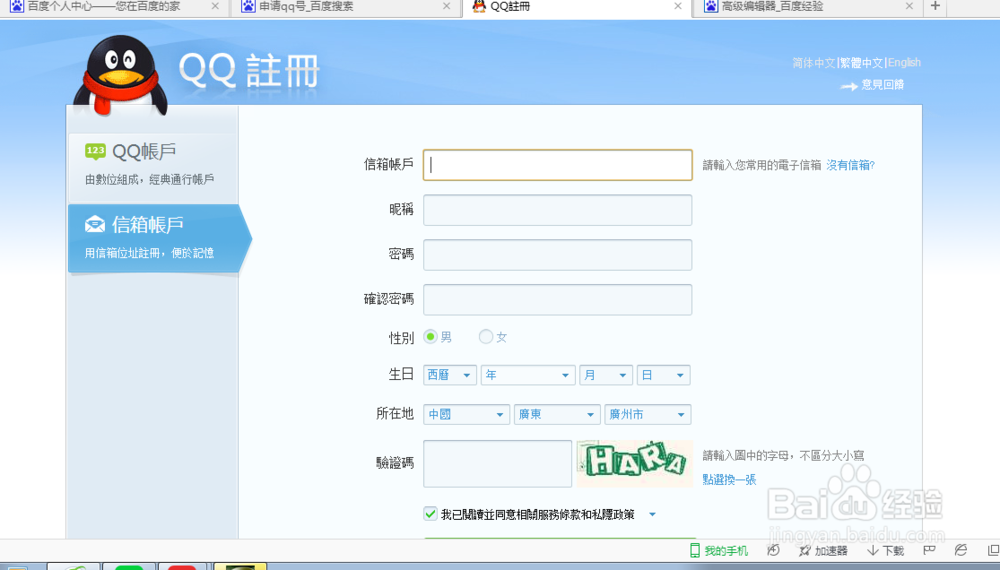This screenshot has height=570, width=1000.
Task: Click the 沒有信箱? link
Action: pos(851,165)
